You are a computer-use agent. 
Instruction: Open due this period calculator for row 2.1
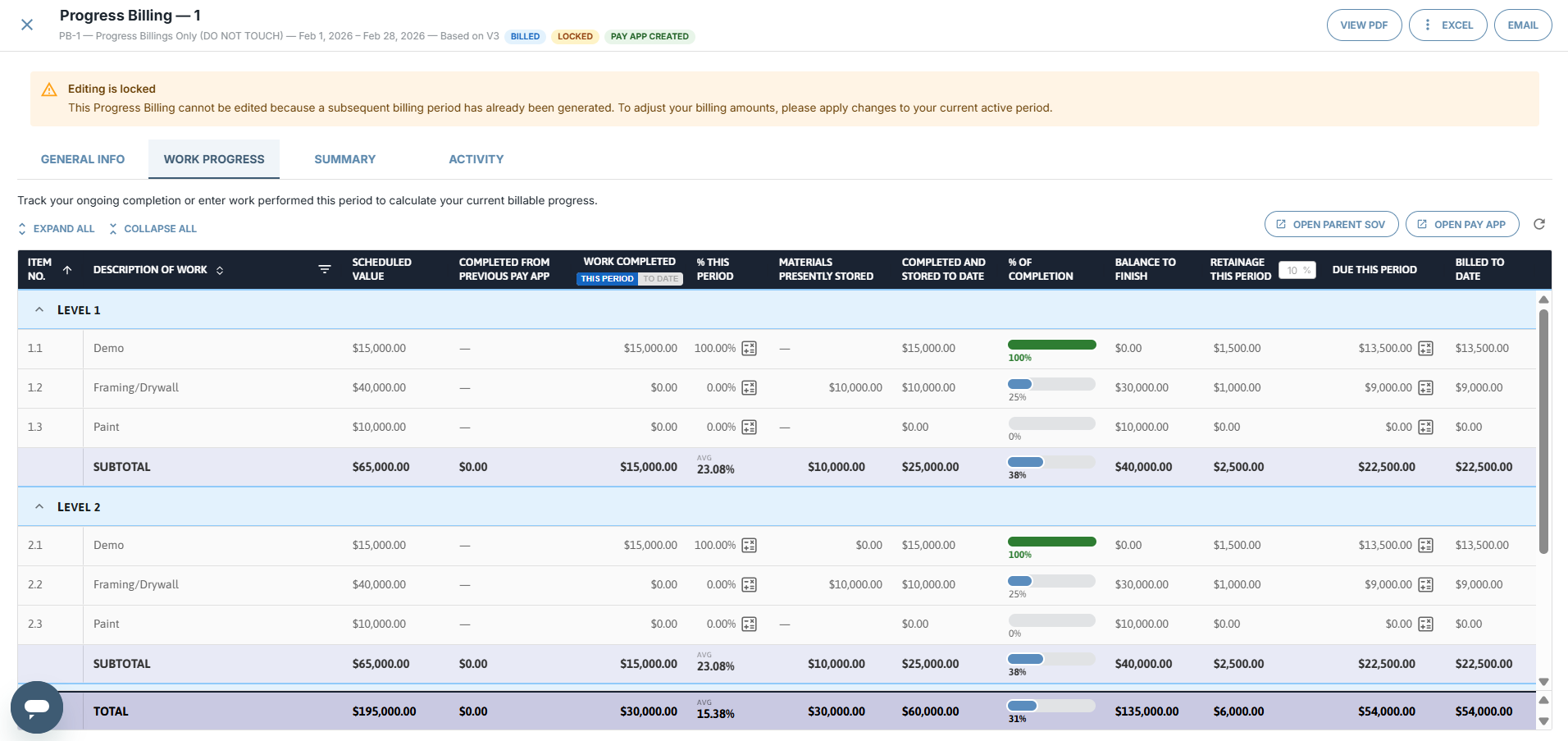point(1425,545)
